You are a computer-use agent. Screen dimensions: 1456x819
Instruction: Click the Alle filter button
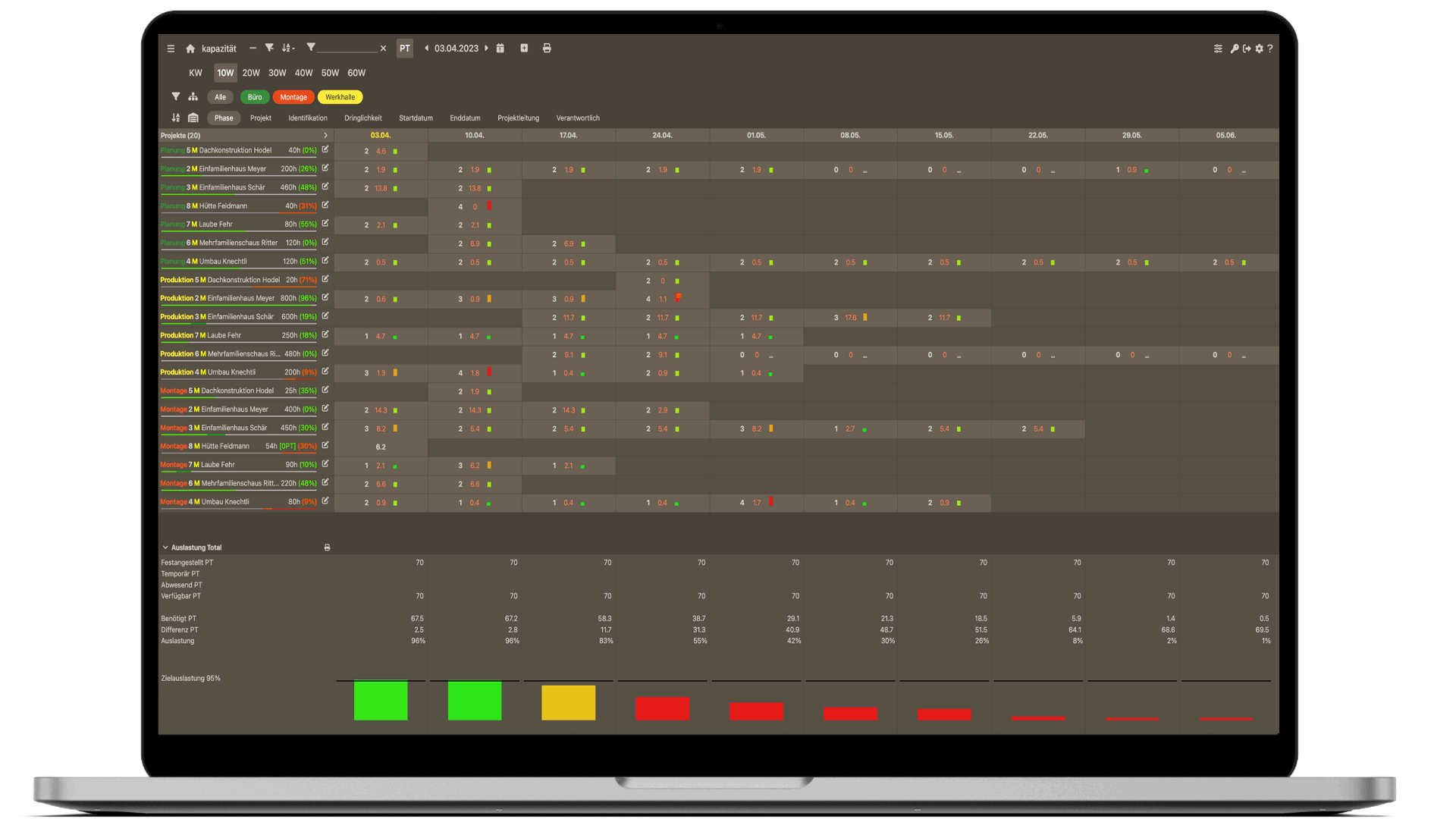click(x=222, y=97)
